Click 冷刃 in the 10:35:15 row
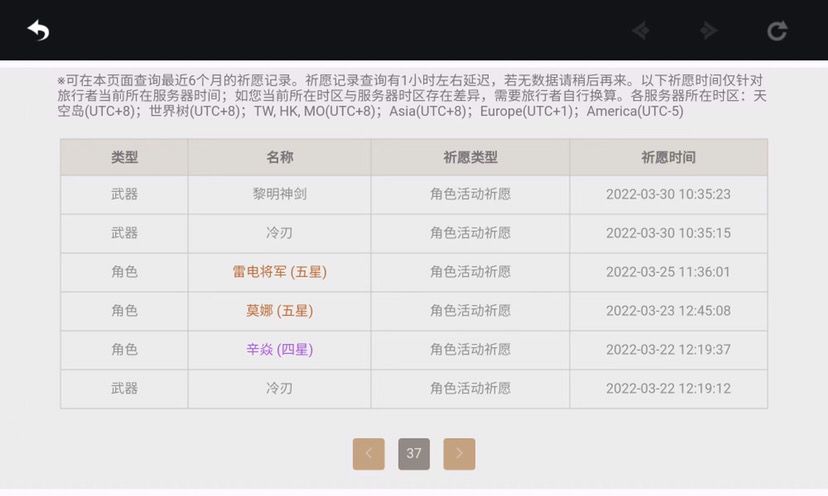828x496 pixels. click(280, 233)
